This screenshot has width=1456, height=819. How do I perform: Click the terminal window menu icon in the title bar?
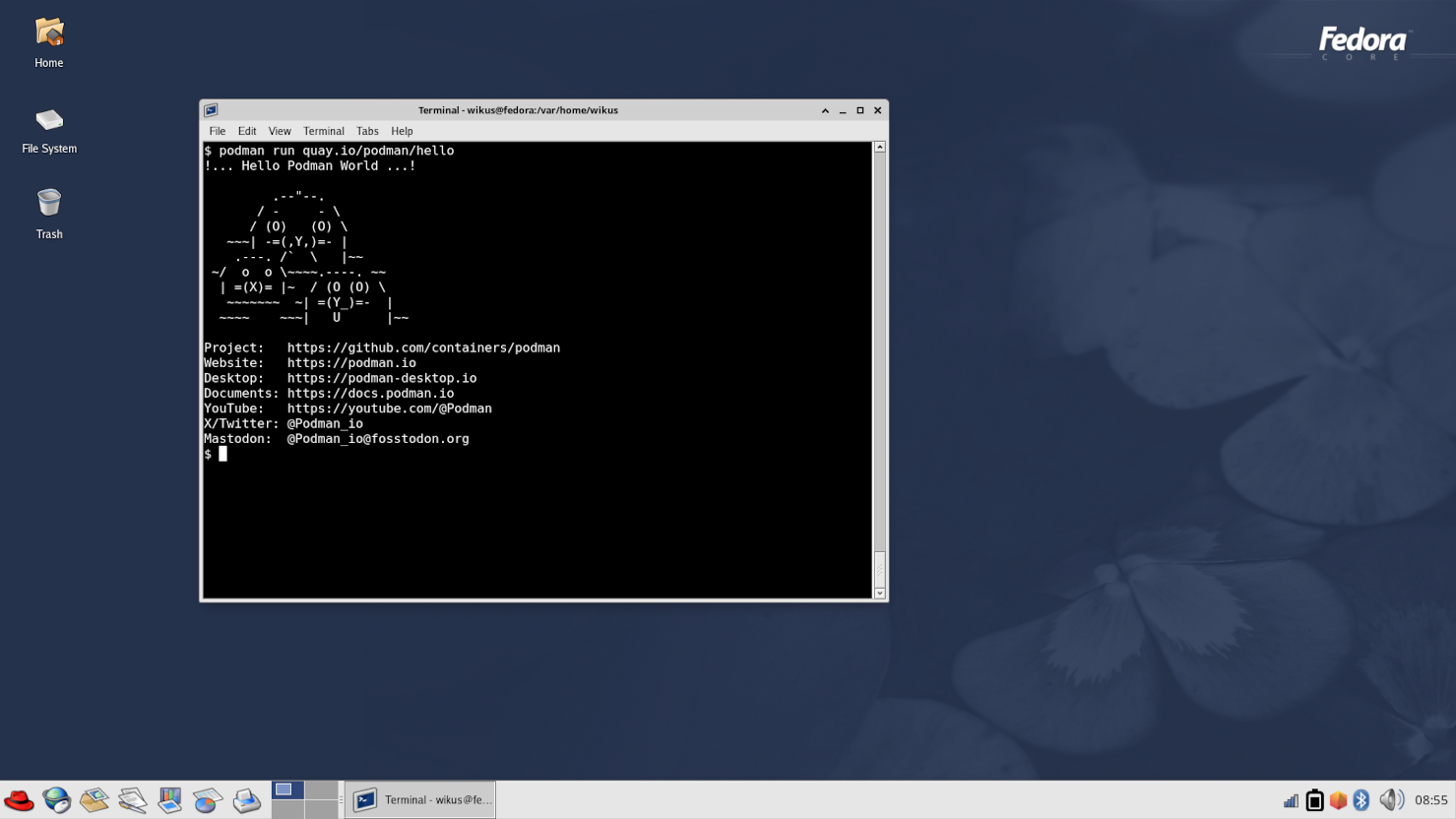point(211,110)
